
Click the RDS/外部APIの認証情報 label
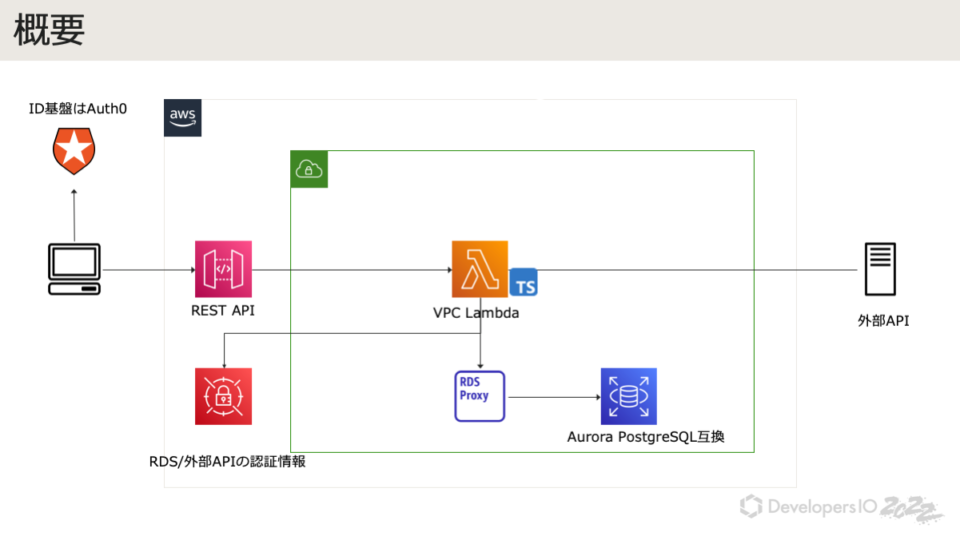pos(226,462)
